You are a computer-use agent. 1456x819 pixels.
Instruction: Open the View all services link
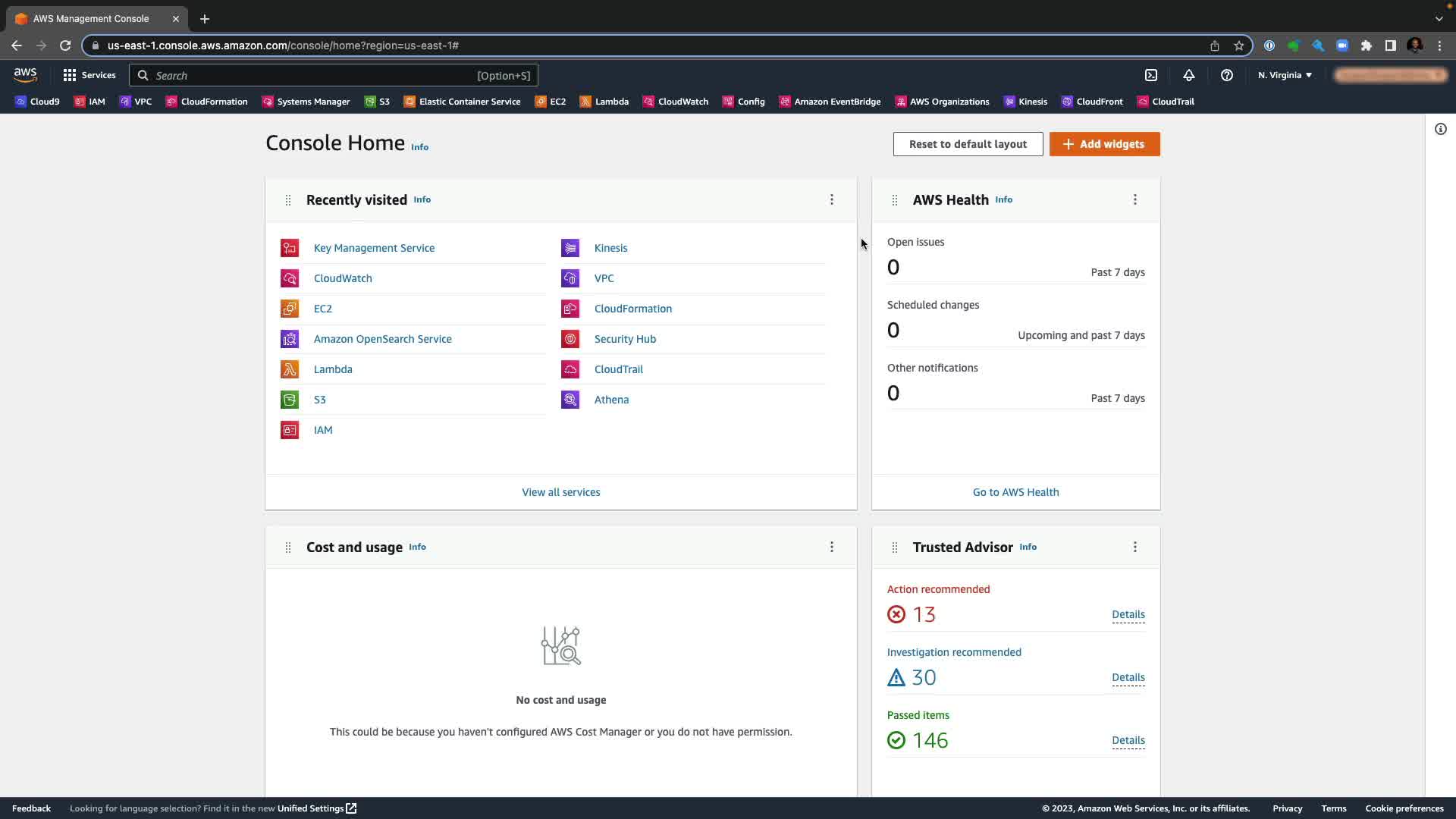560,492
